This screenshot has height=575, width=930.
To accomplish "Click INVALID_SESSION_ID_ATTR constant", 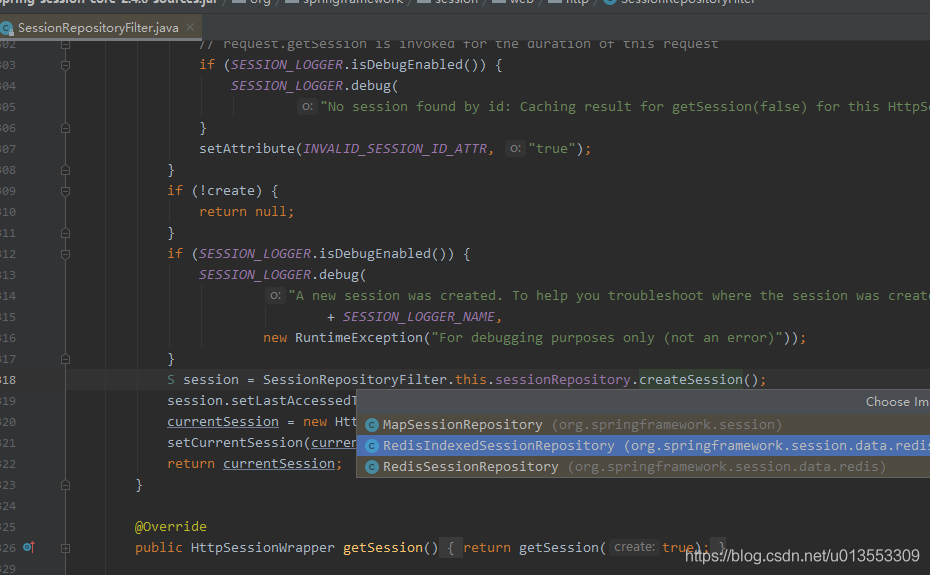I will point(395,149).
